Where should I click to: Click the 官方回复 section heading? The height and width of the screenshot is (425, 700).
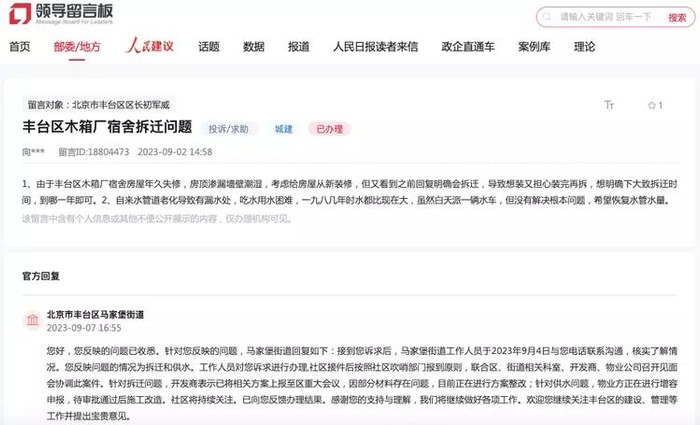[x=41, y=276]
